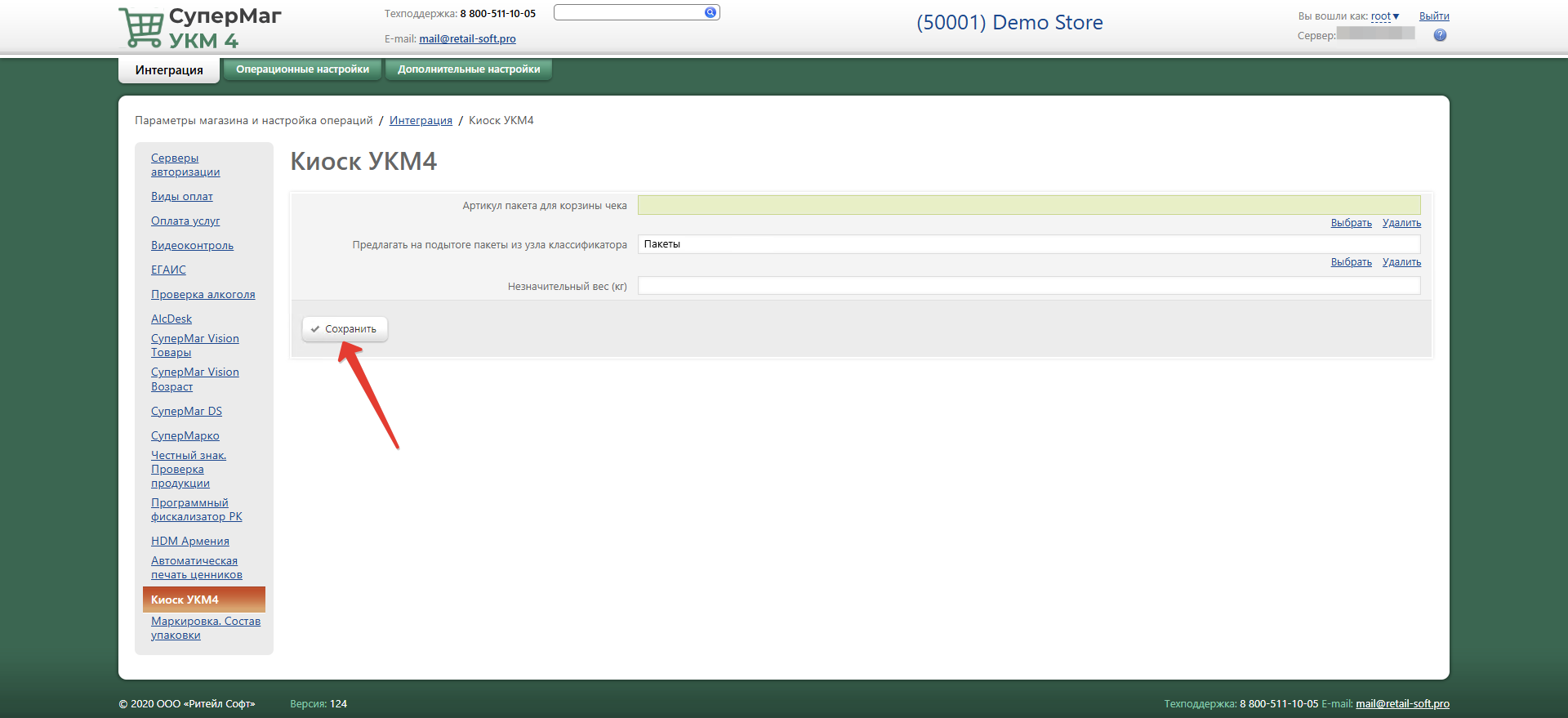Open Маркировка. Состав упаковки link
This screenshot has width=1568, height=718.
pos(205,628)
